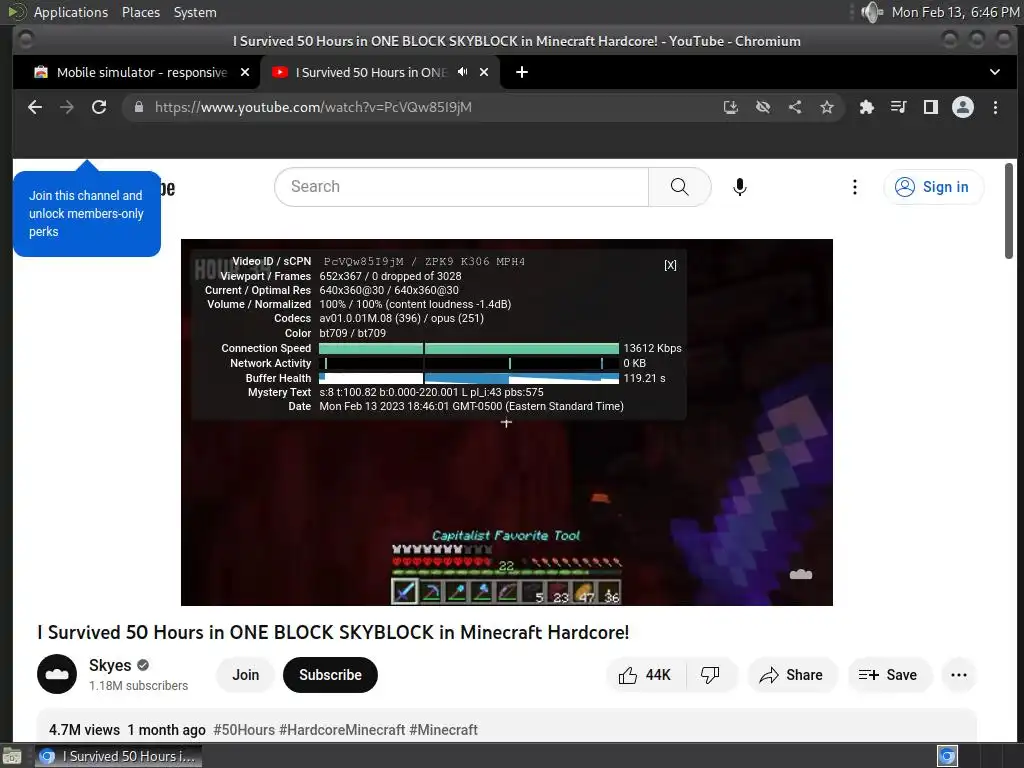
Task: Mute tab using speaker icon
Action: pos(462,72)
